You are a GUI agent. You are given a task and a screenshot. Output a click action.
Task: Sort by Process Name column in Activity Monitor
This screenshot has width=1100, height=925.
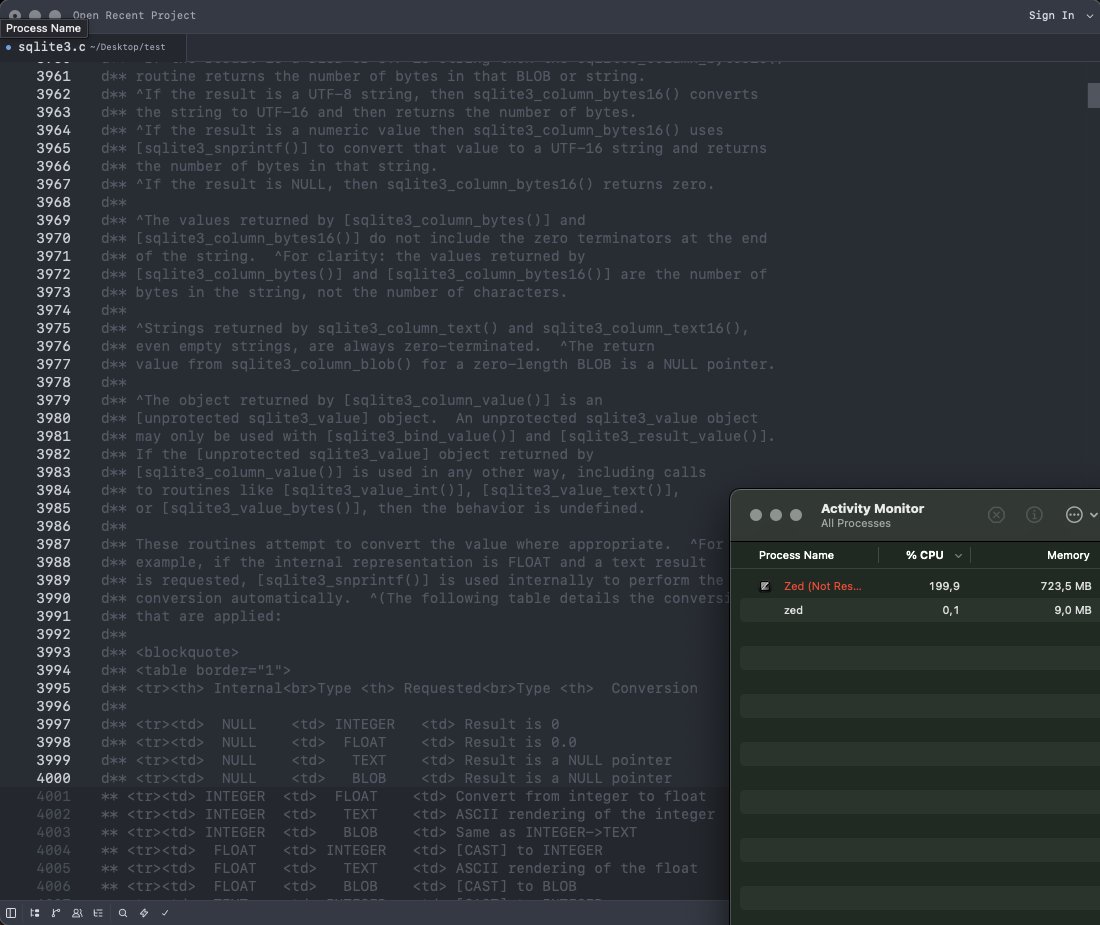(x=796, y=555)
